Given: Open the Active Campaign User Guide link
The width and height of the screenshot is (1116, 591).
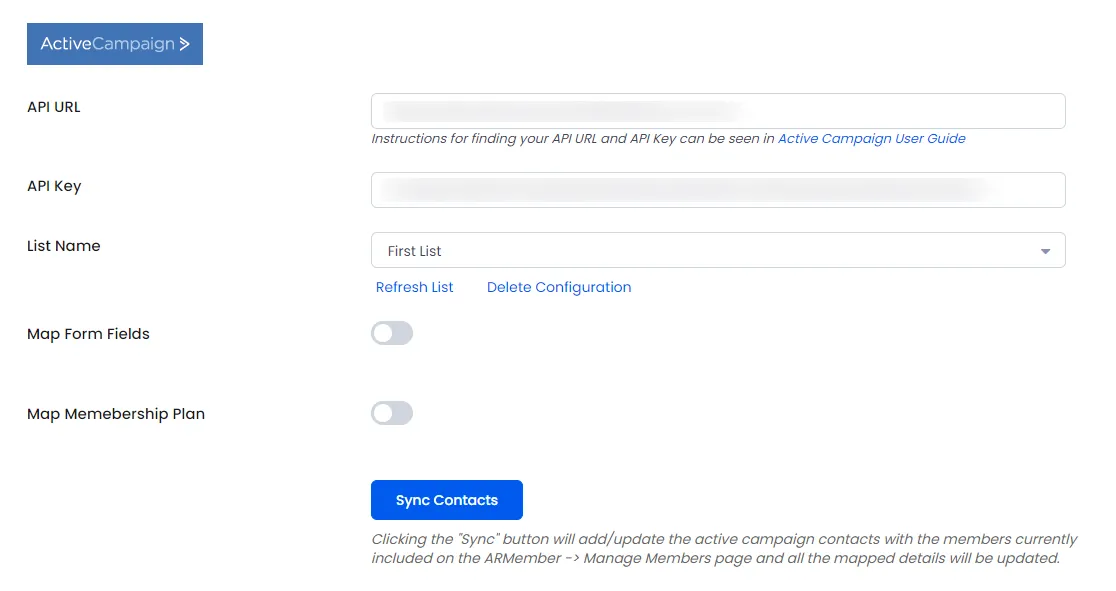Looking at the screenshot, I should 871,139.
